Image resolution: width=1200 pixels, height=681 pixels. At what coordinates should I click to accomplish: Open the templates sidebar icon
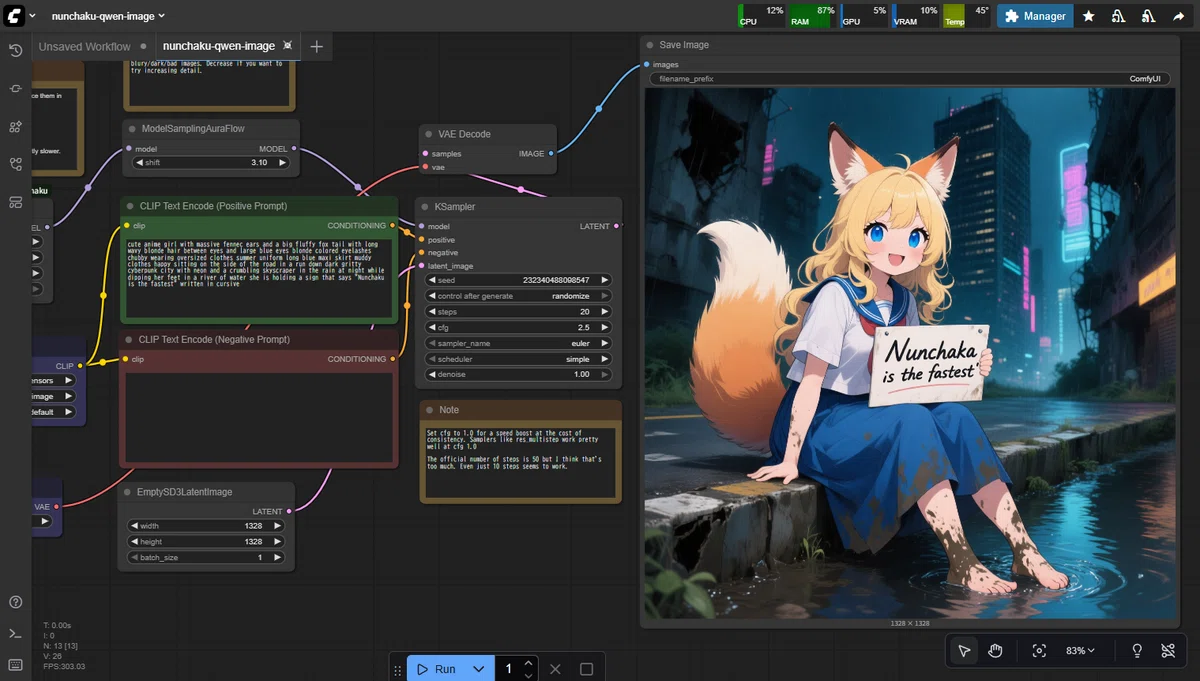[x=15, y=202]
